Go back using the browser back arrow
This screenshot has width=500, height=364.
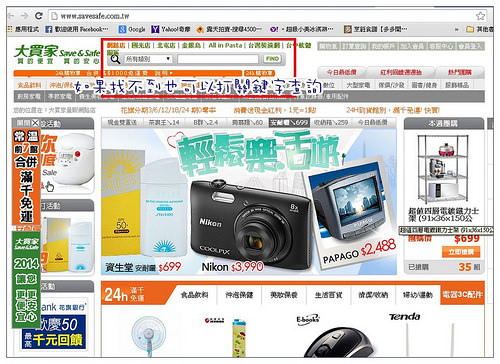point(11,16)
